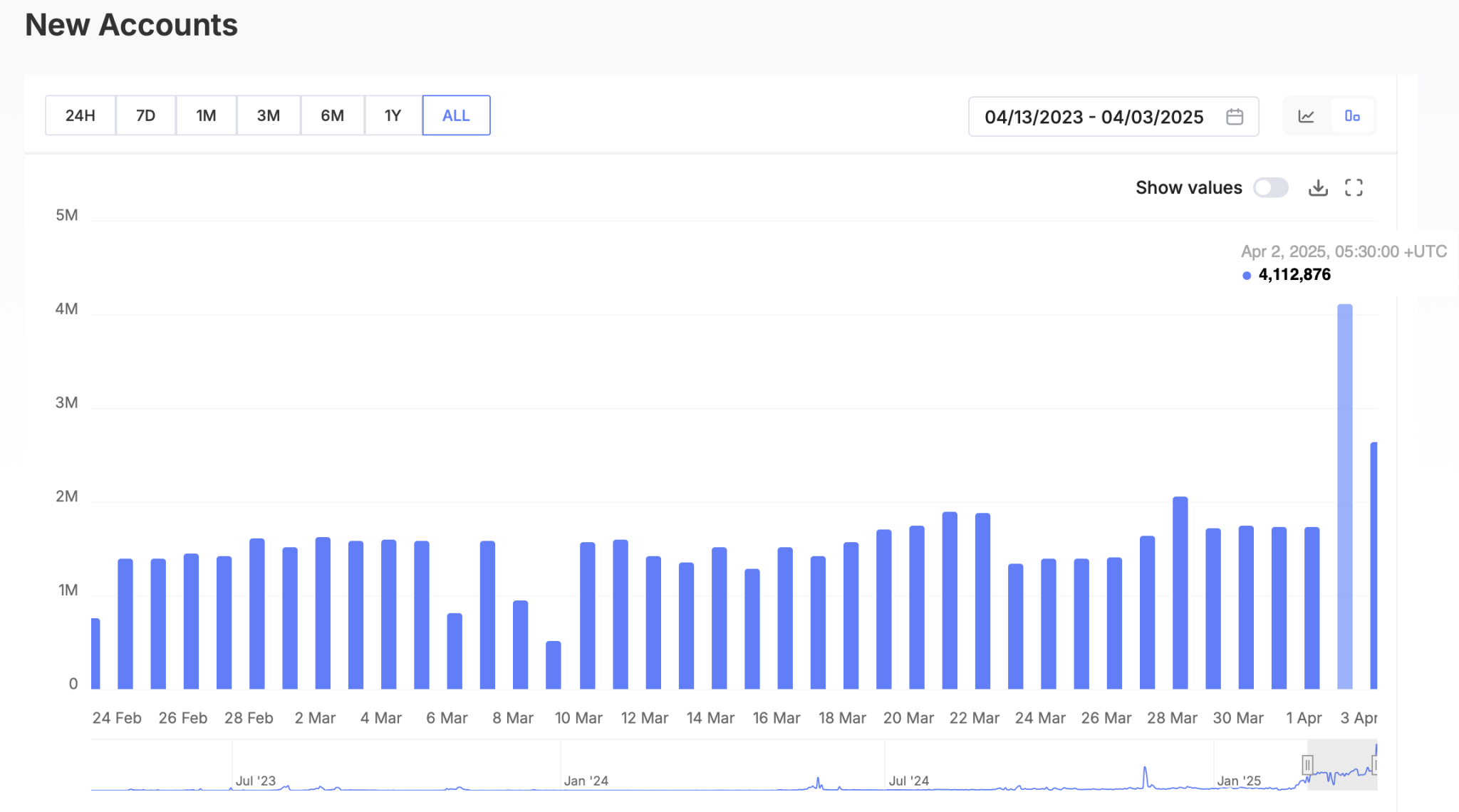Click the New Accounts heading
This screenshot has width=1459, height=812.
coord(131,25)
